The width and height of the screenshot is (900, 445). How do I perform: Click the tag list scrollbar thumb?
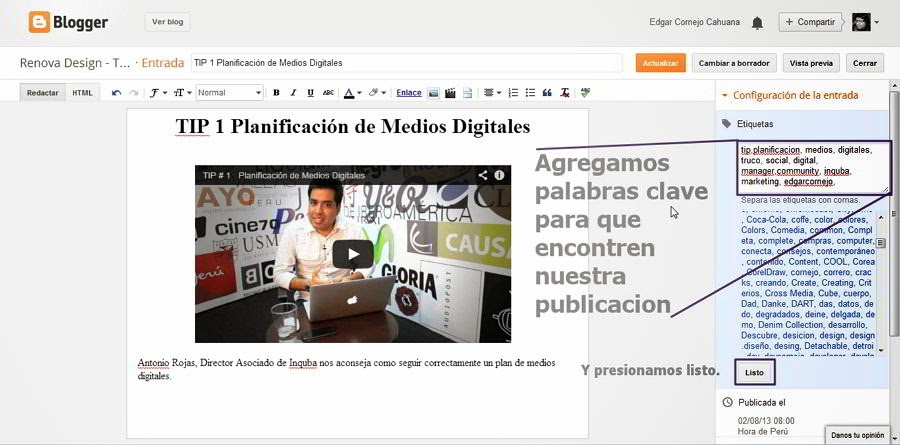tap(881, 243)
